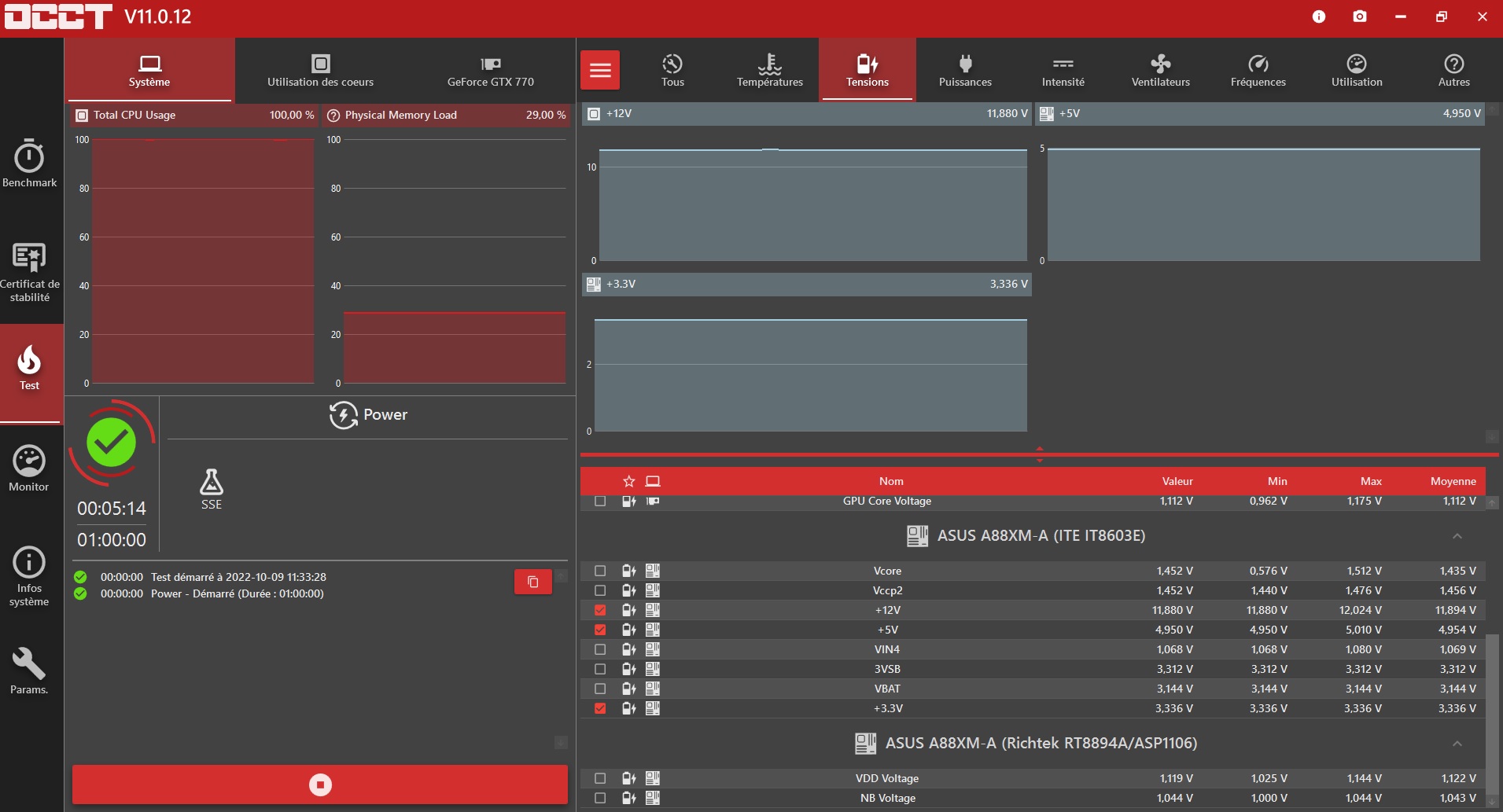Screen dimensions: 1503x812
Task: Toggle the graph panel divider arrows
Action: click(1040, 454)
